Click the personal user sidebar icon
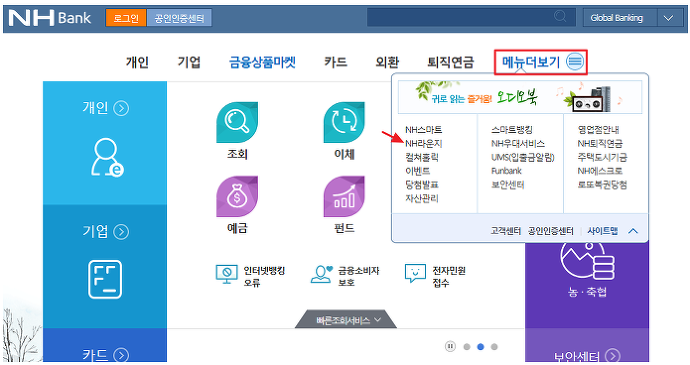 coord(107,157)
